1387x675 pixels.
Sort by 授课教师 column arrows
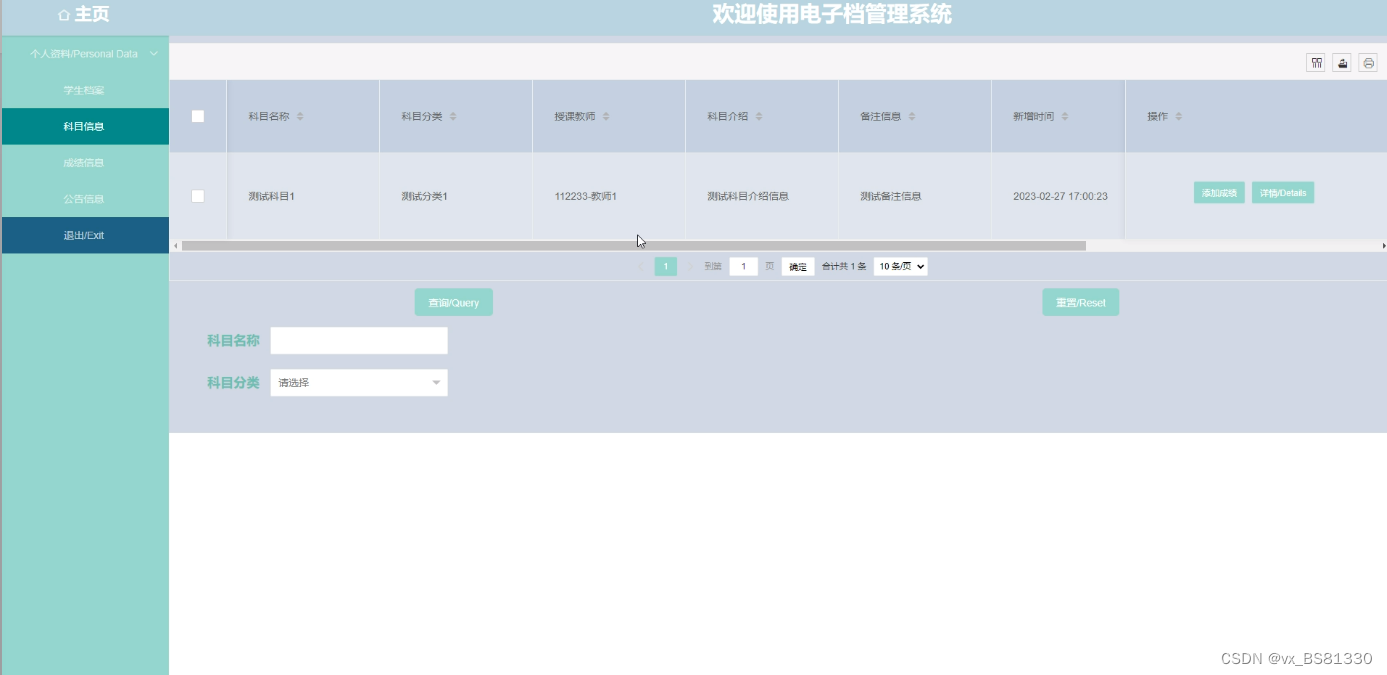(x=606, y=117)
